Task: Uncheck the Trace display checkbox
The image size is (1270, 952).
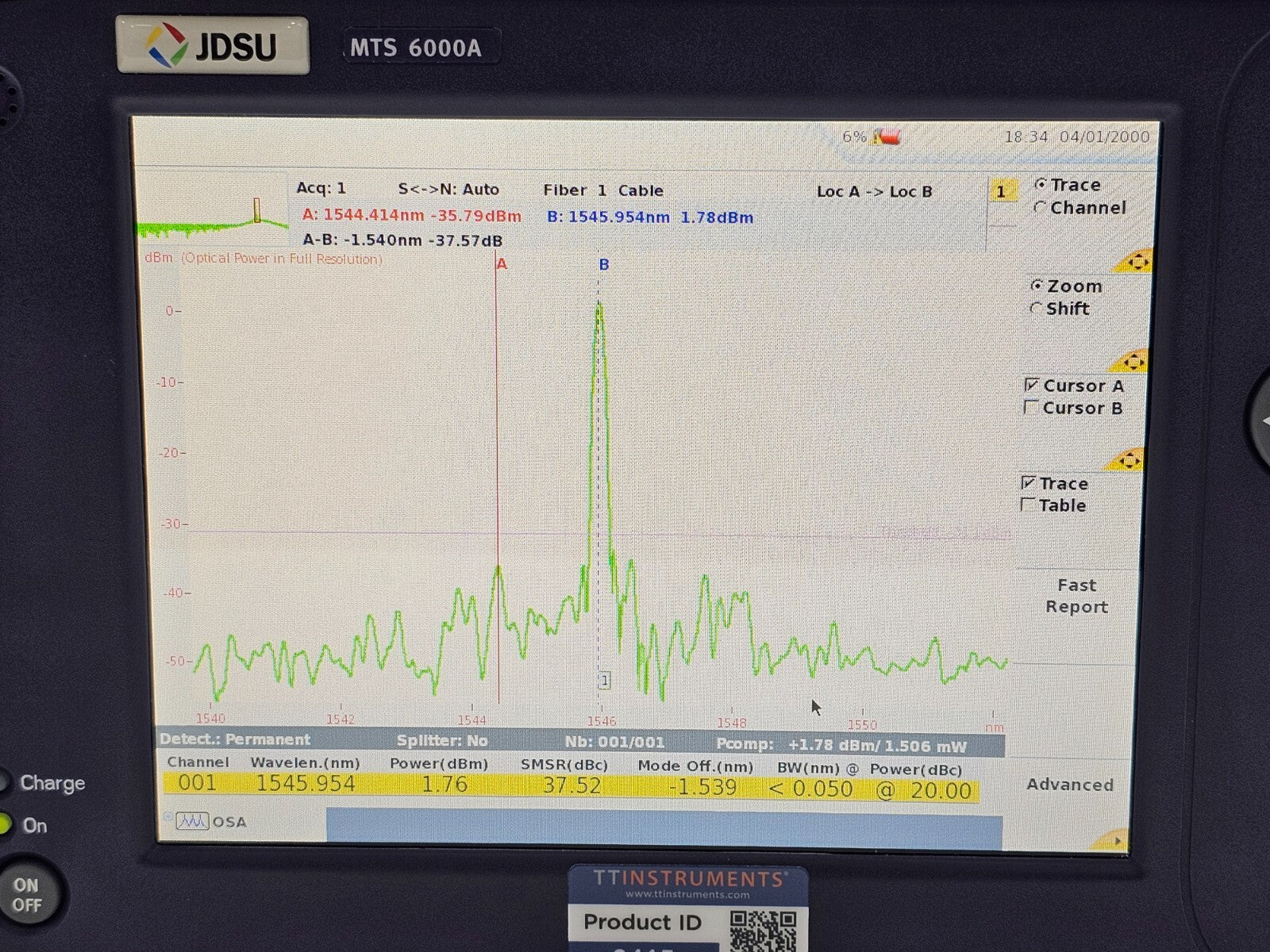Action: [x=1029, y=483]
